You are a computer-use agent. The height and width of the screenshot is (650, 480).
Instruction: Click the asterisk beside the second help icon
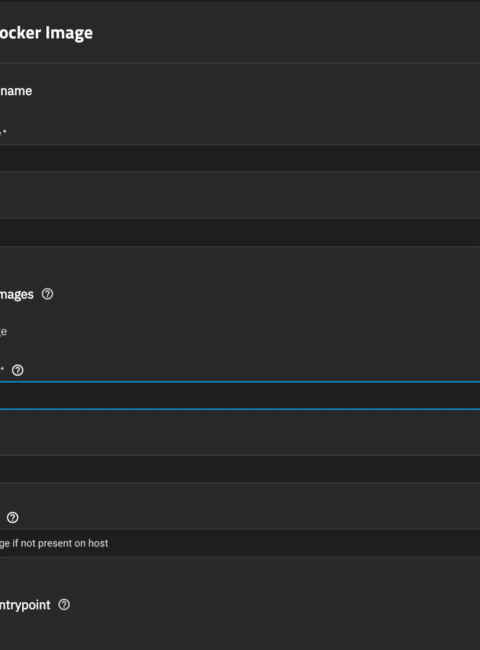coord(2,369)
